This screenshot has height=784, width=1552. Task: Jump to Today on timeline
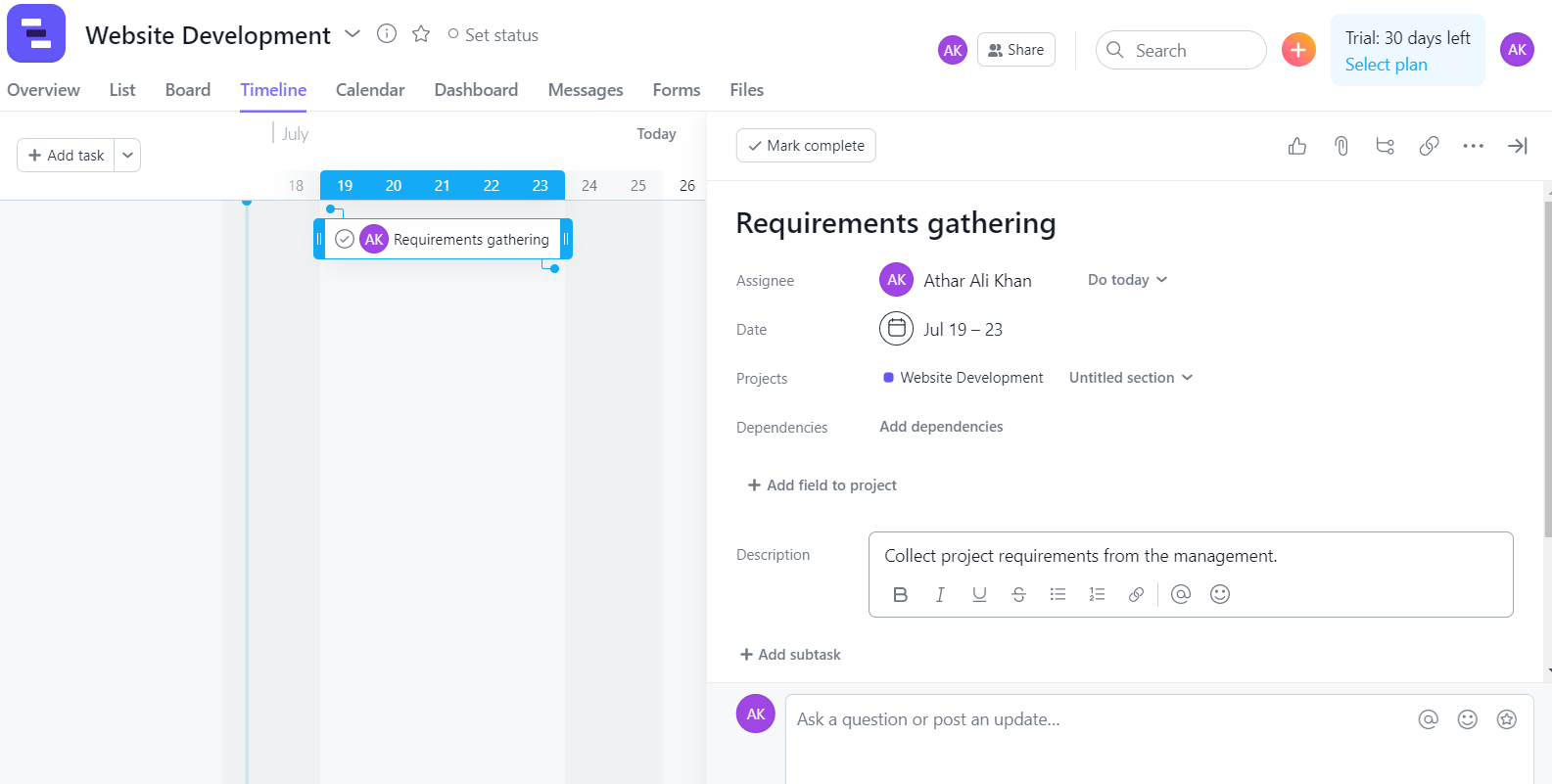pyautogui.click(x=656, y=134)
